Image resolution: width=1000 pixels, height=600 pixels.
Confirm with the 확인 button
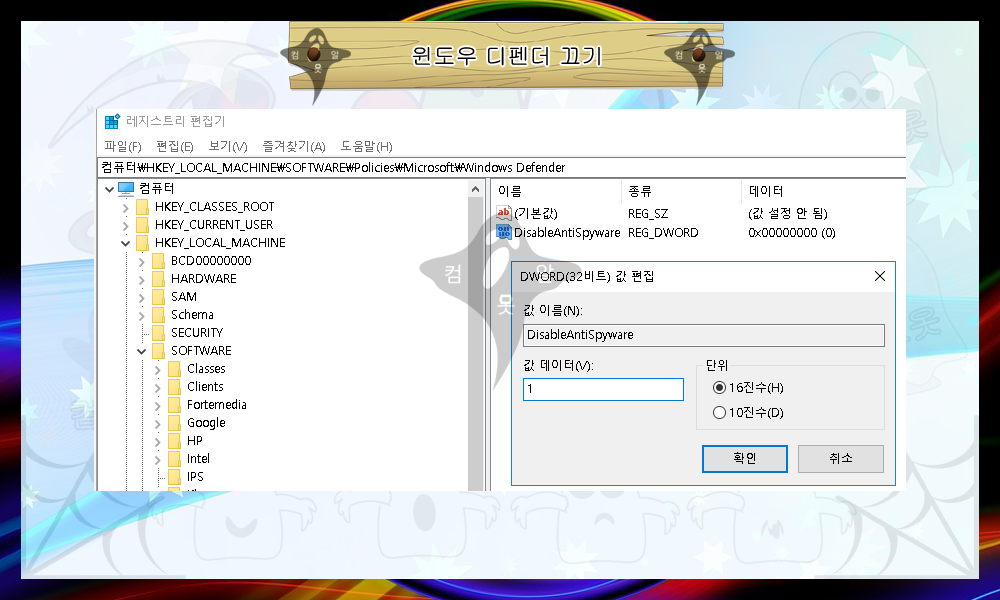[x=744, y=458]
